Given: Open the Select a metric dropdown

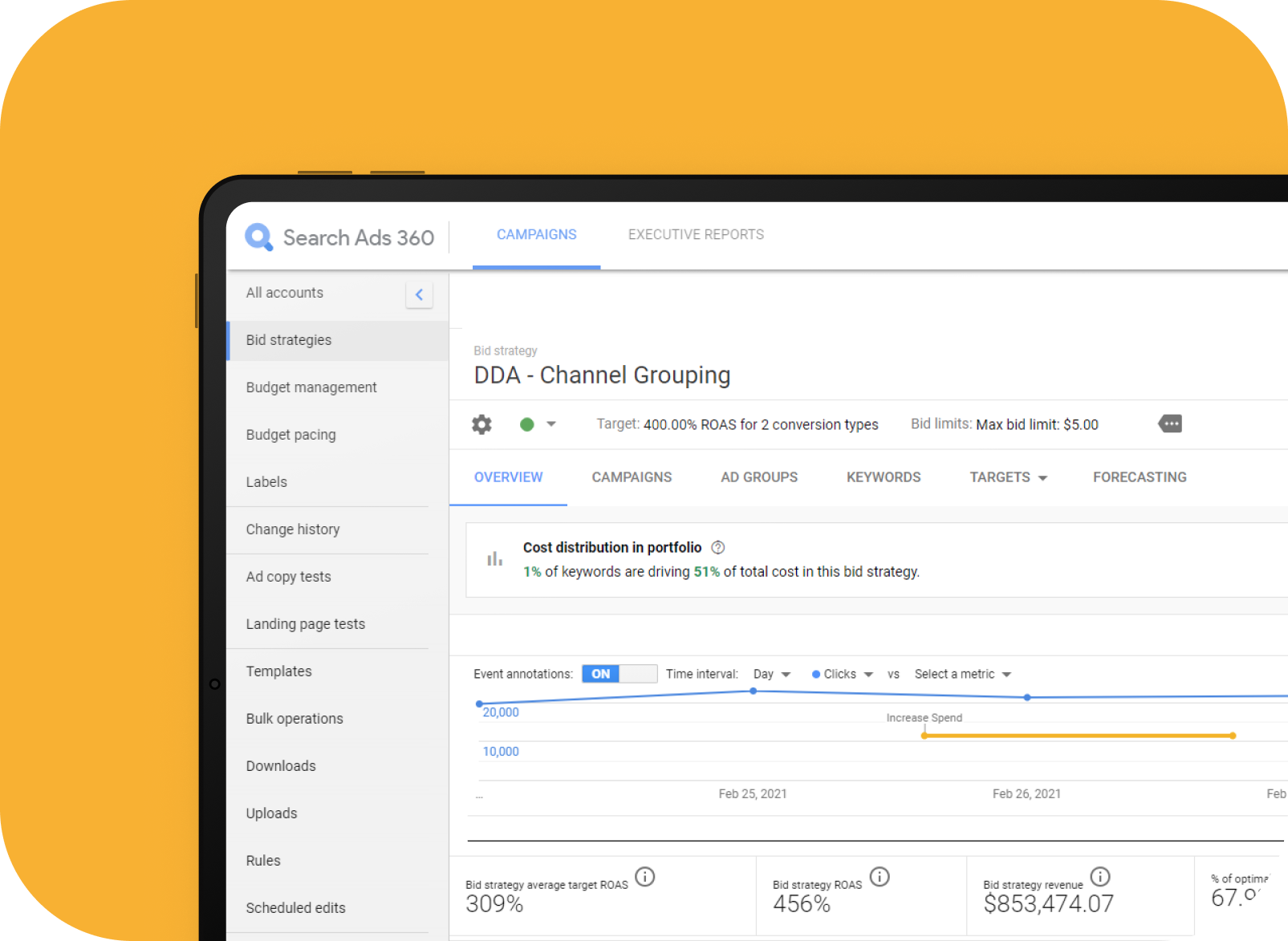Looking at the screenshot, I should pos(962,674).
